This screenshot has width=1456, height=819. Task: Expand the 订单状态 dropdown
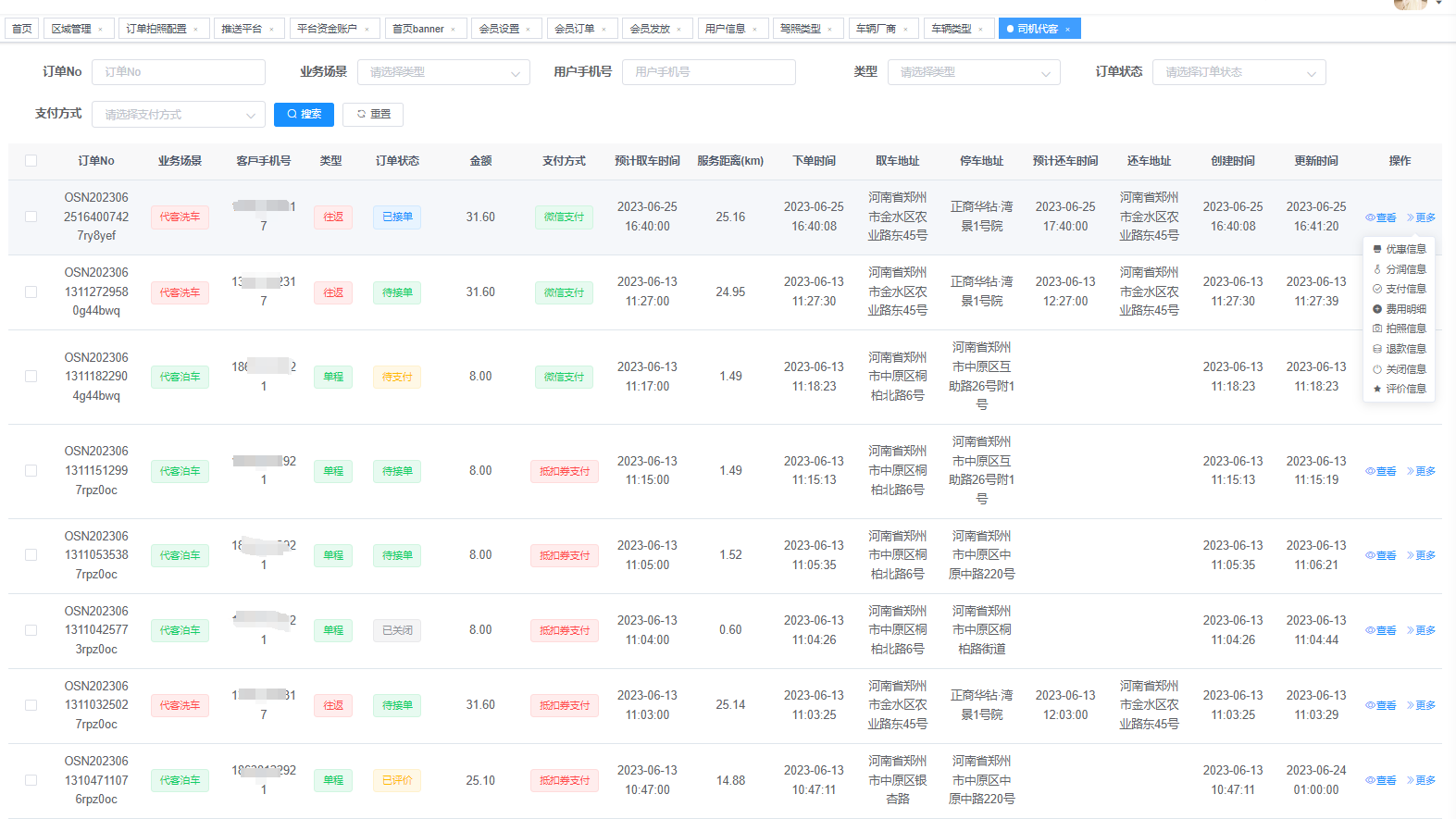pos(1238,72)
